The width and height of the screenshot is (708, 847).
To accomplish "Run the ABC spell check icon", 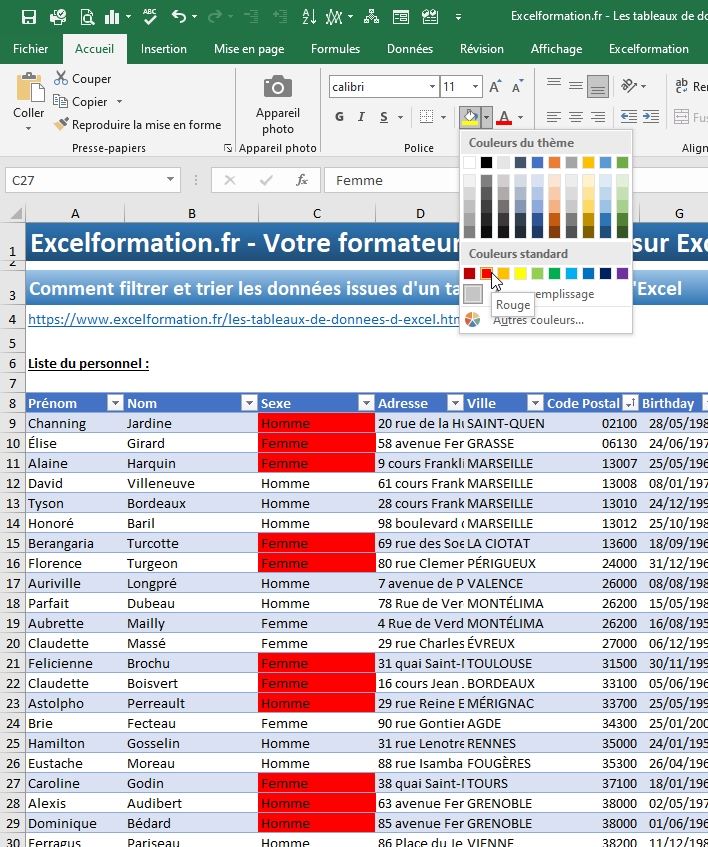I will [150, 17].
